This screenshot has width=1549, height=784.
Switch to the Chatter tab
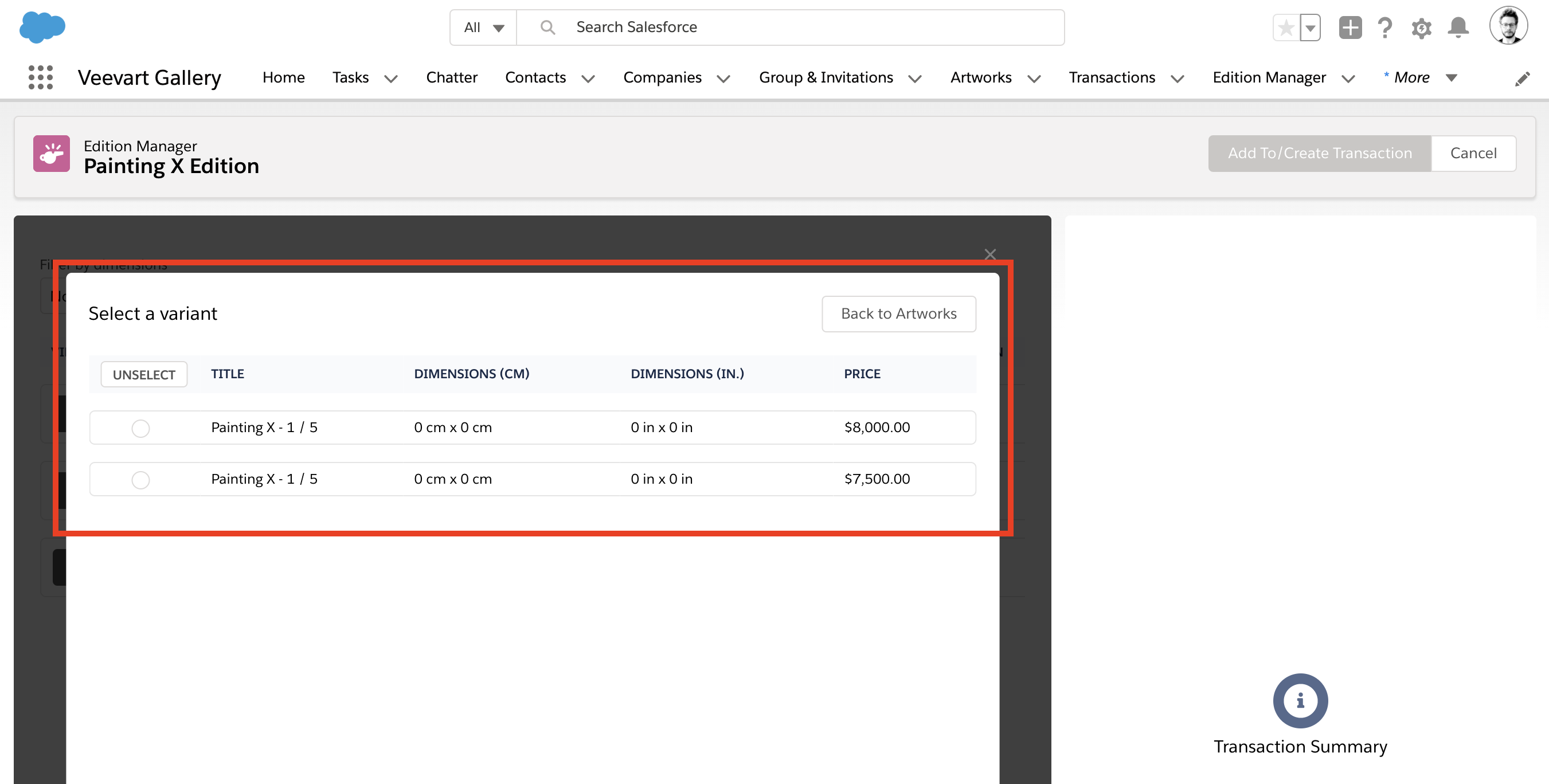point(452,77)
